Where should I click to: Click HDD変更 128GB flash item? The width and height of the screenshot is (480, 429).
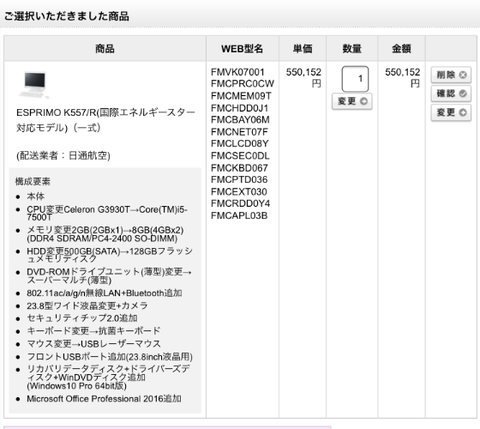click(110, 255)
